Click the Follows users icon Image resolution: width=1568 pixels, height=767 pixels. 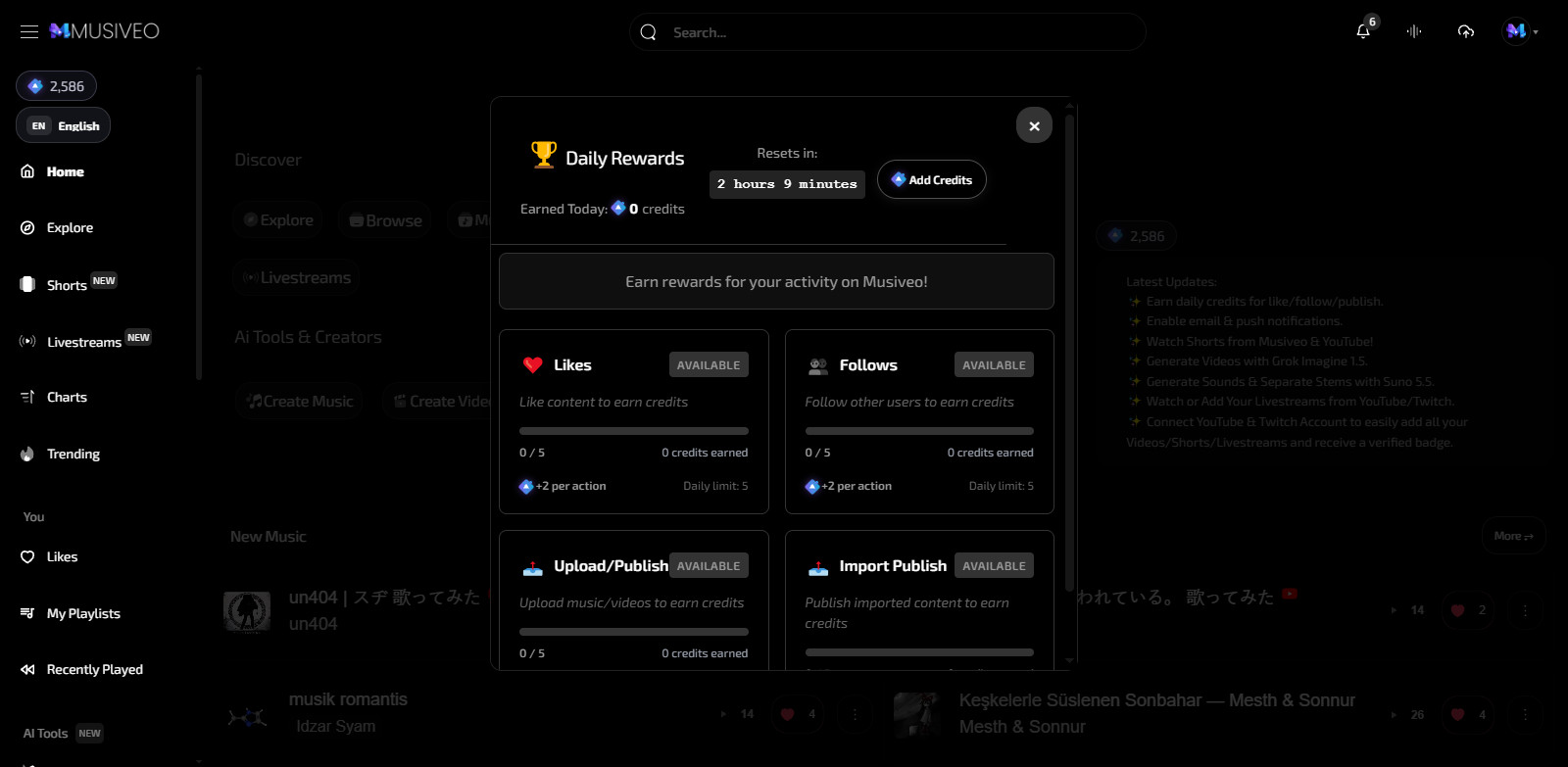[818, 366]
